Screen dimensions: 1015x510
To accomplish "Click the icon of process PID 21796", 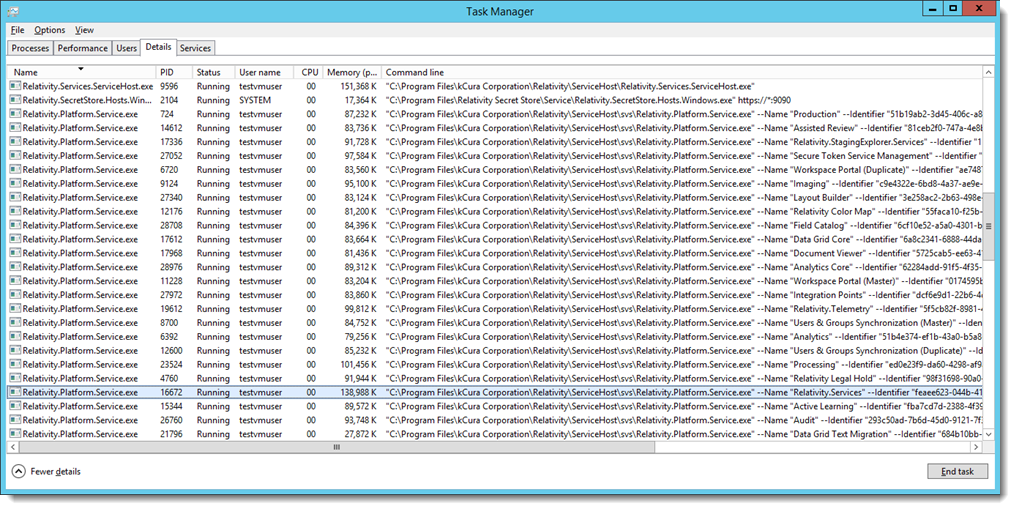I will 15,434.
